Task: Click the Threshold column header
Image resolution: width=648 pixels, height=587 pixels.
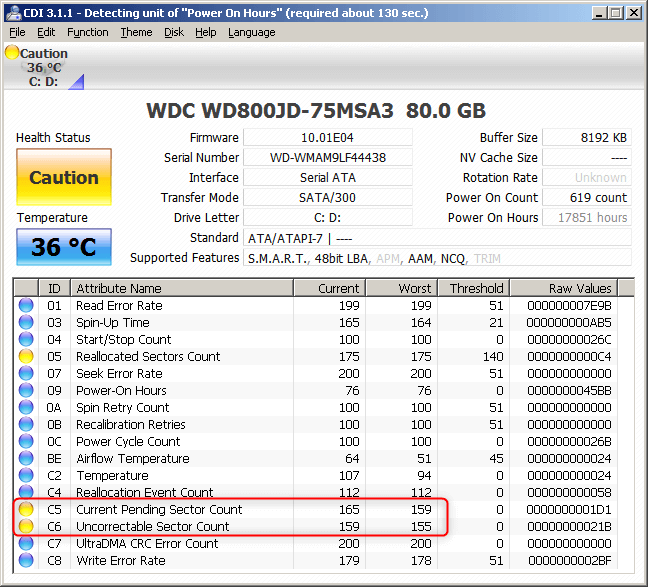Action: pos(474,288)
